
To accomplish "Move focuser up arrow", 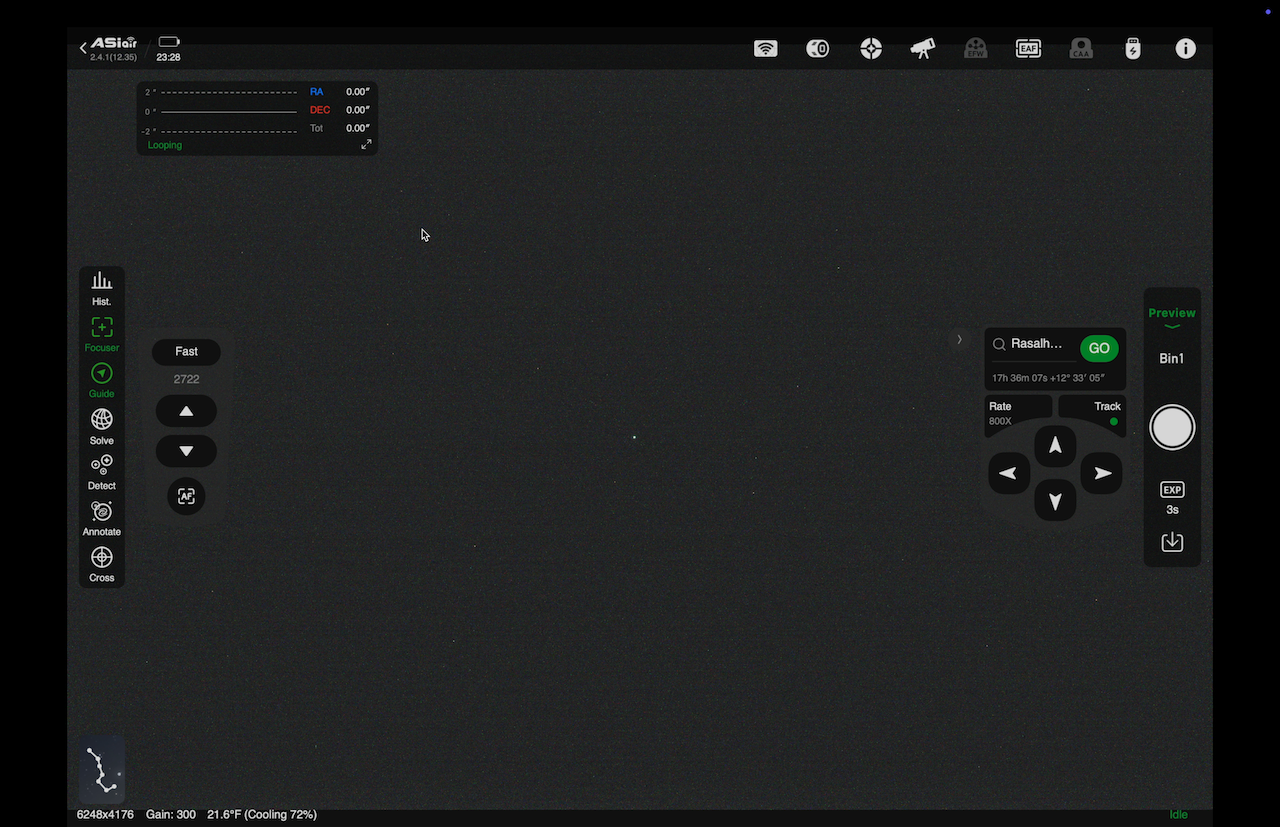I will [186, 411].
